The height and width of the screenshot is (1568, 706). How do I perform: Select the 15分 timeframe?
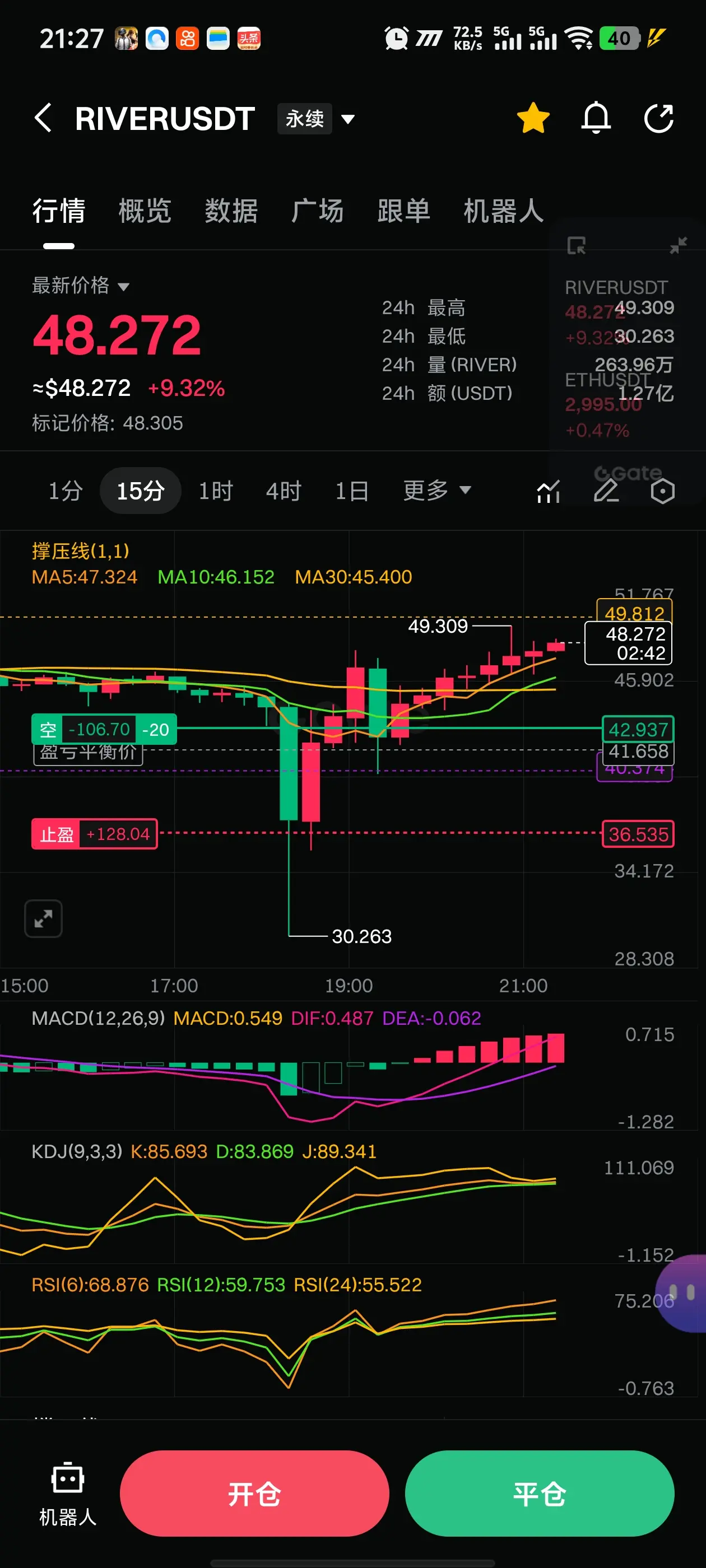click(141, 491)
